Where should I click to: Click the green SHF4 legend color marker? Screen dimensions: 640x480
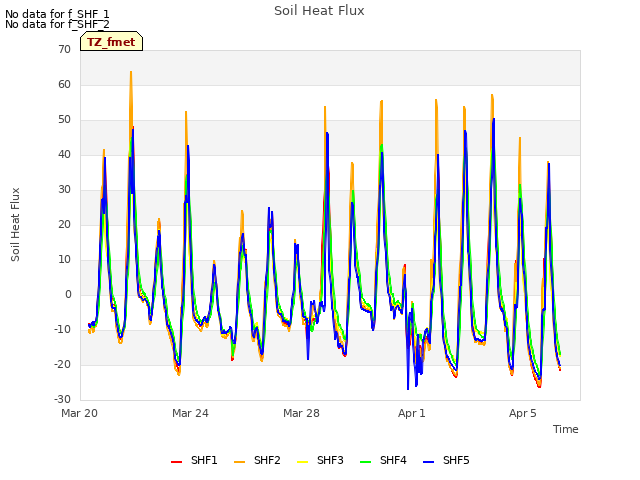pos(365,462)
